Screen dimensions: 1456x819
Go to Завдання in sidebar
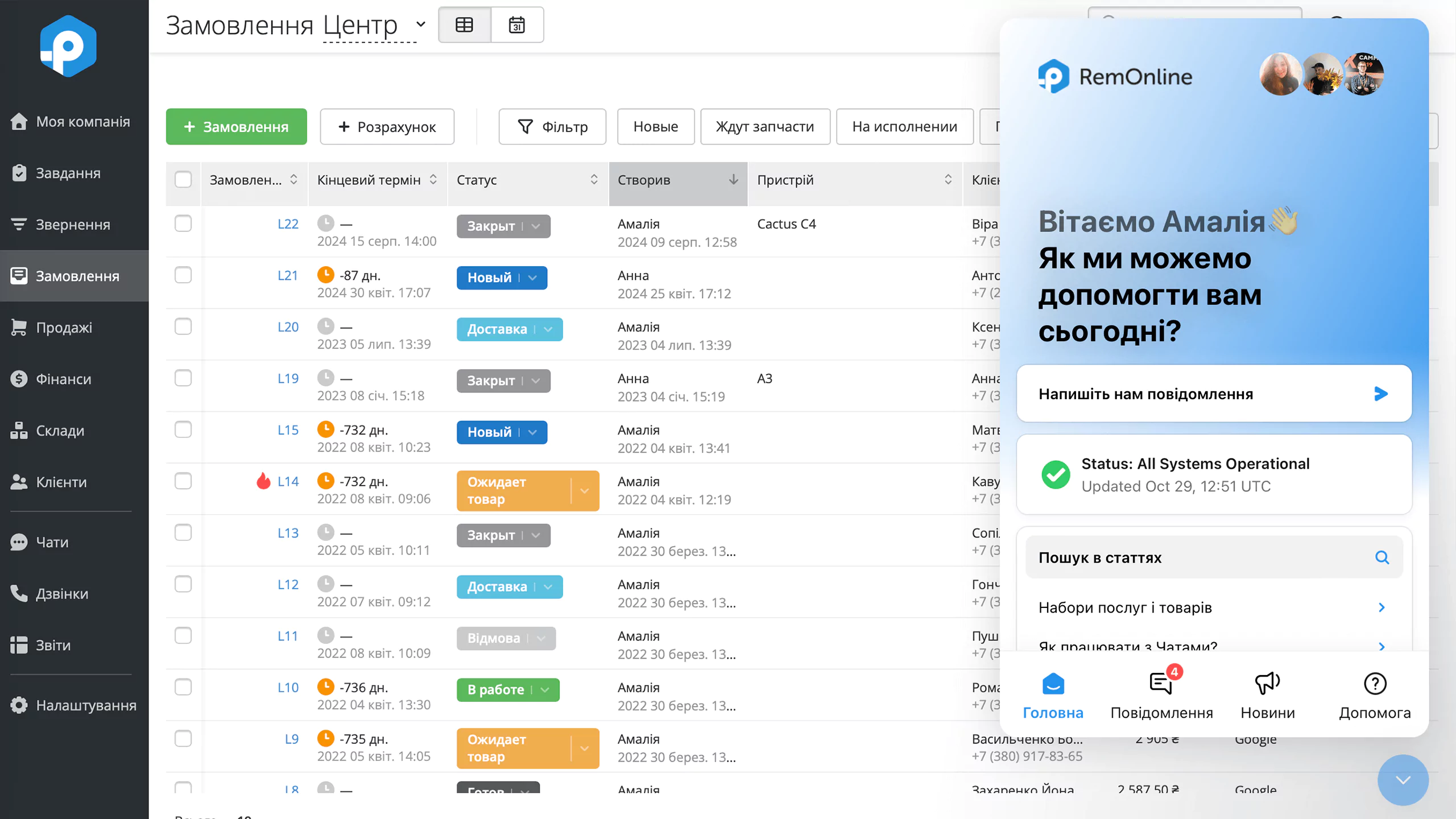pos(74,173)
